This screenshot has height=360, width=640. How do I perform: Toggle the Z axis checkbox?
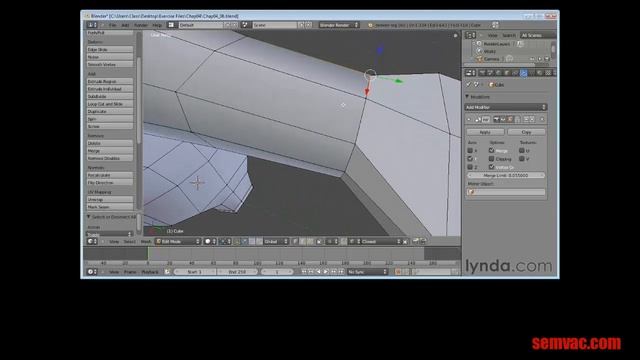point(470,167)
